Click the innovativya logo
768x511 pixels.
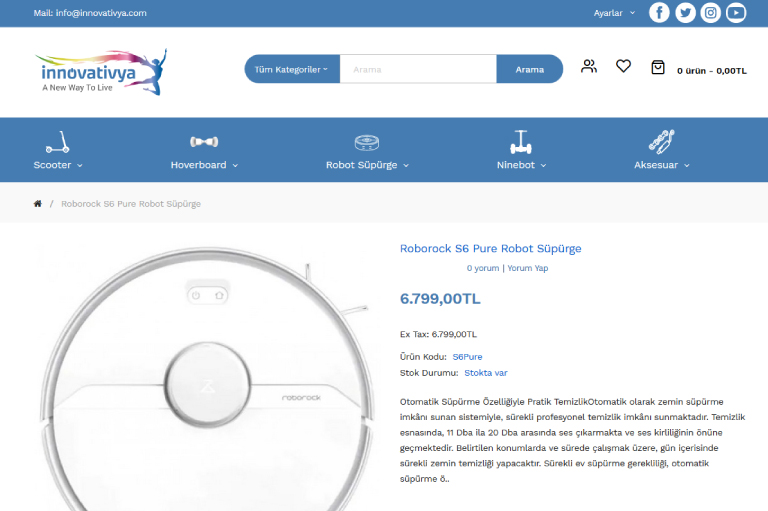tap(101, 70)
